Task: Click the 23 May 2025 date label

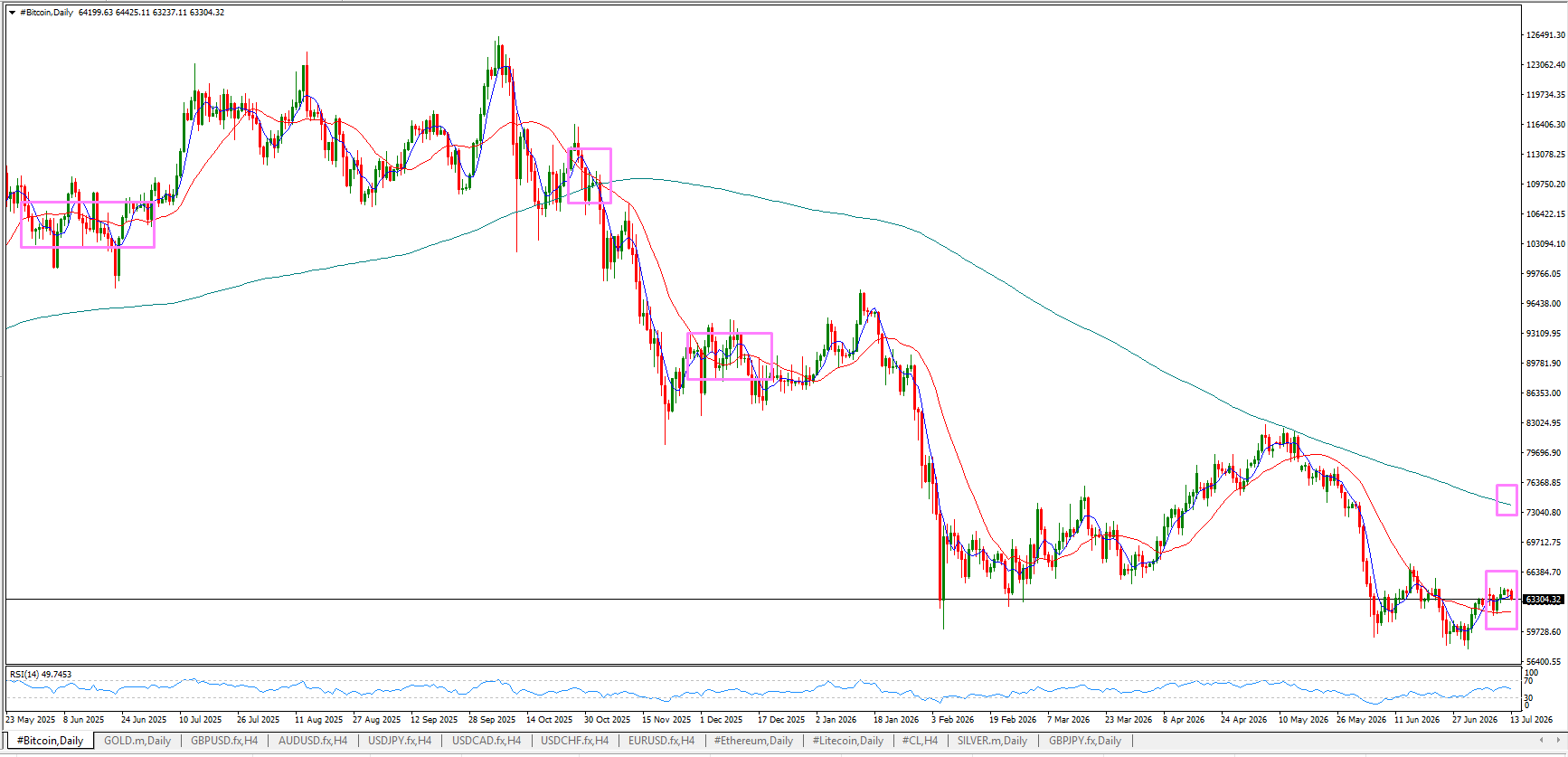Action: (31, 720)
